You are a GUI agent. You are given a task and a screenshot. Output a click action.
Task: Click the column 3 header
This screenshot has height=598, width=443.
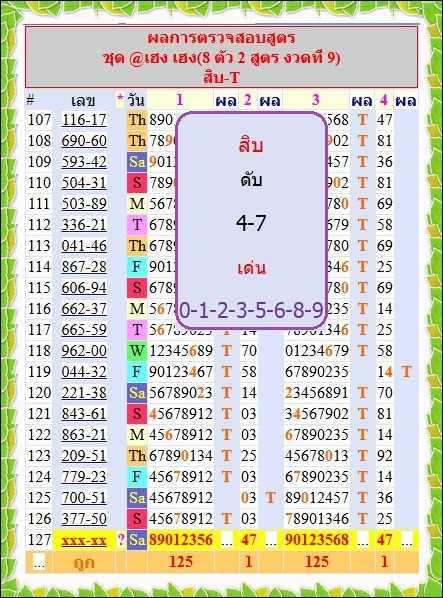click(316, 100)
